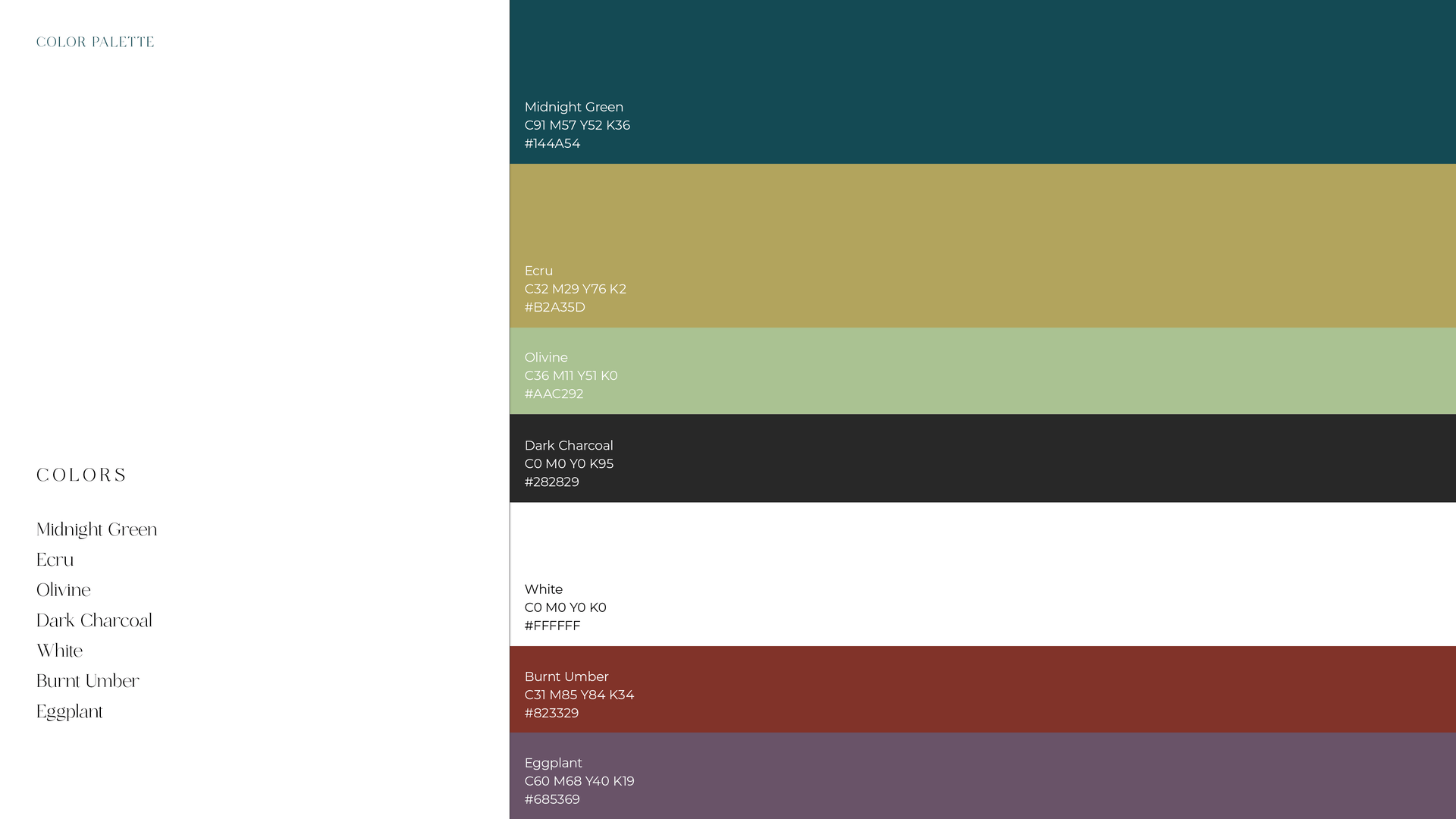The image size is (1456, 819).
Task: Click the Midnight Green color swatch
Action: point(982,53)
